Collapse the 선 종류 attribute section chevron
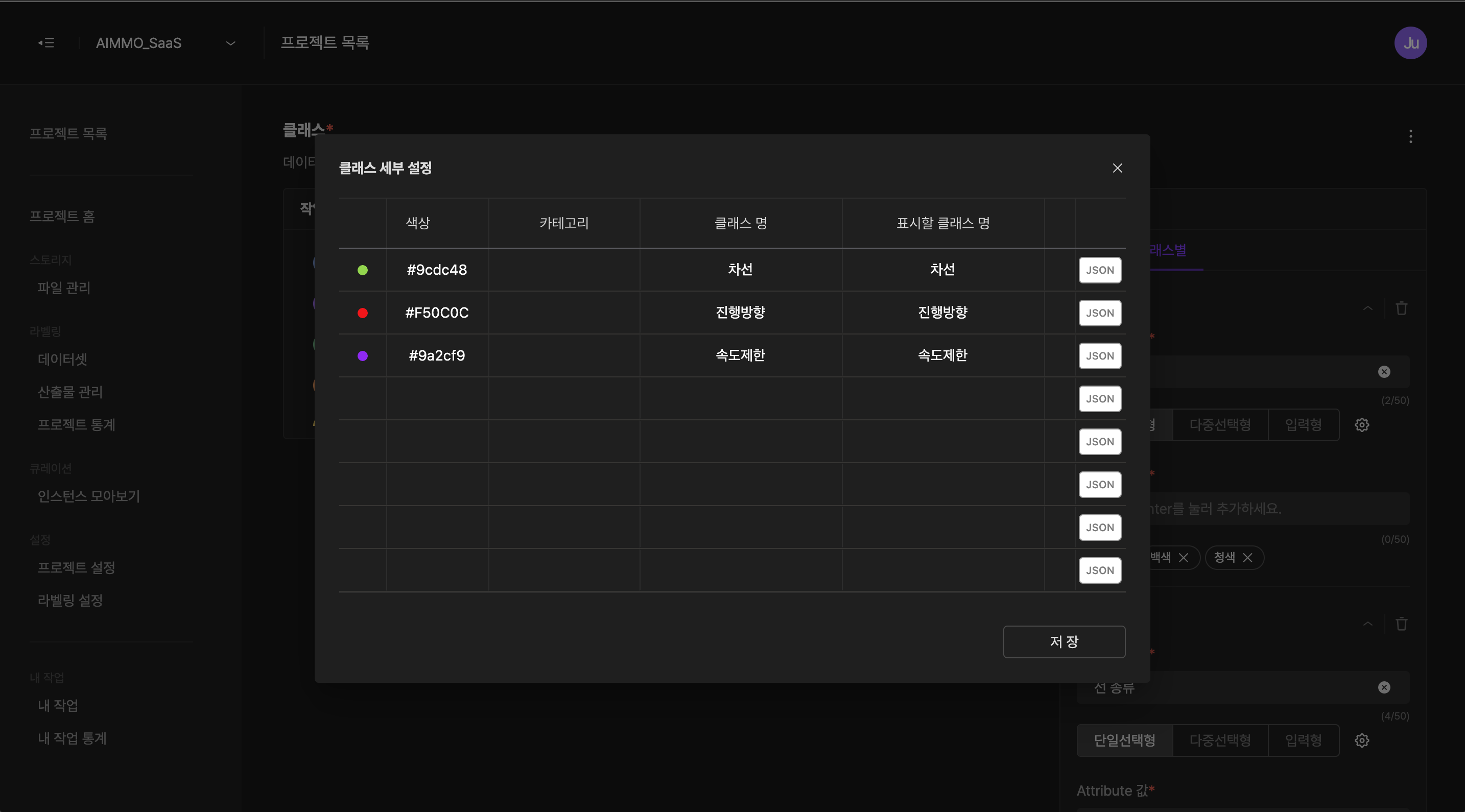Screen dimensions: 1465x812 click(x=1368, y=624)
